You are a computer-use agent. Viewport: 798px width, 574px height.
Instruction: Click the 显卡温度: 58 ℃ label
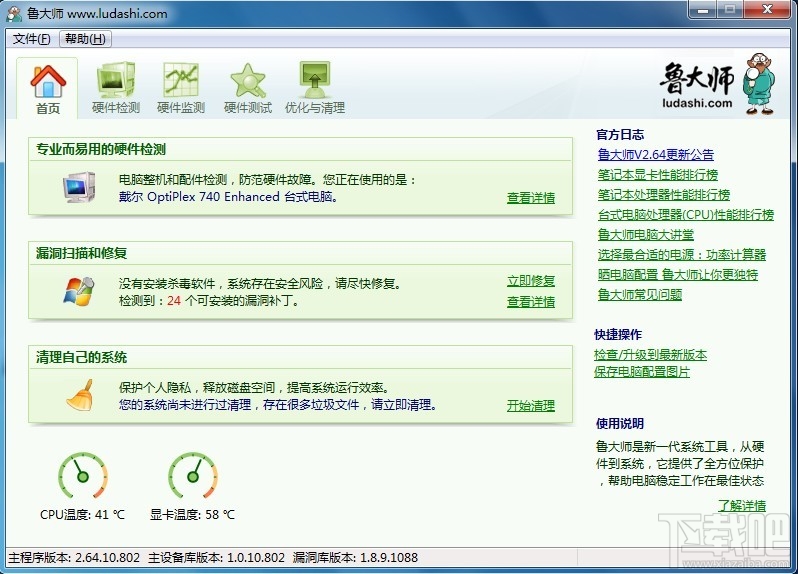point(192,515)
